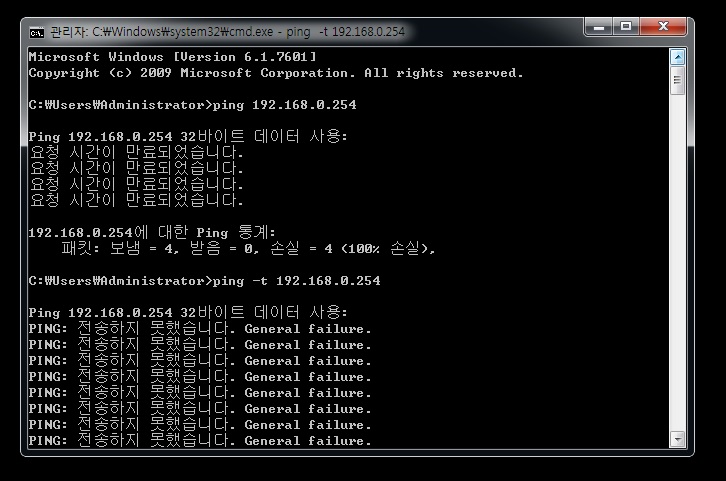Click the fourth "요청 시간이 만료되었습니다" line

136,200
